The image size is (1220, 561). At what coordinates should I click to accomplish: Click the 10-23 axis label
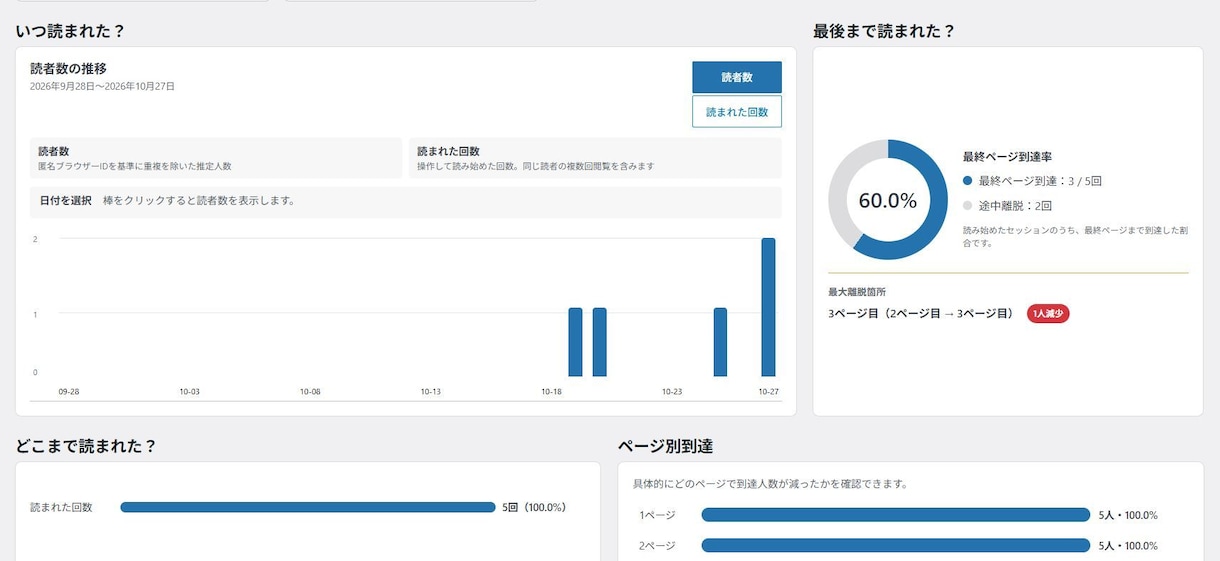point(672,391)
